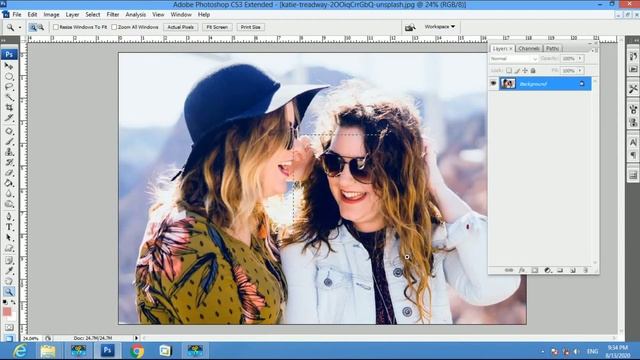
Task: Open the Image menu
Action: click(x=51, y=15)
